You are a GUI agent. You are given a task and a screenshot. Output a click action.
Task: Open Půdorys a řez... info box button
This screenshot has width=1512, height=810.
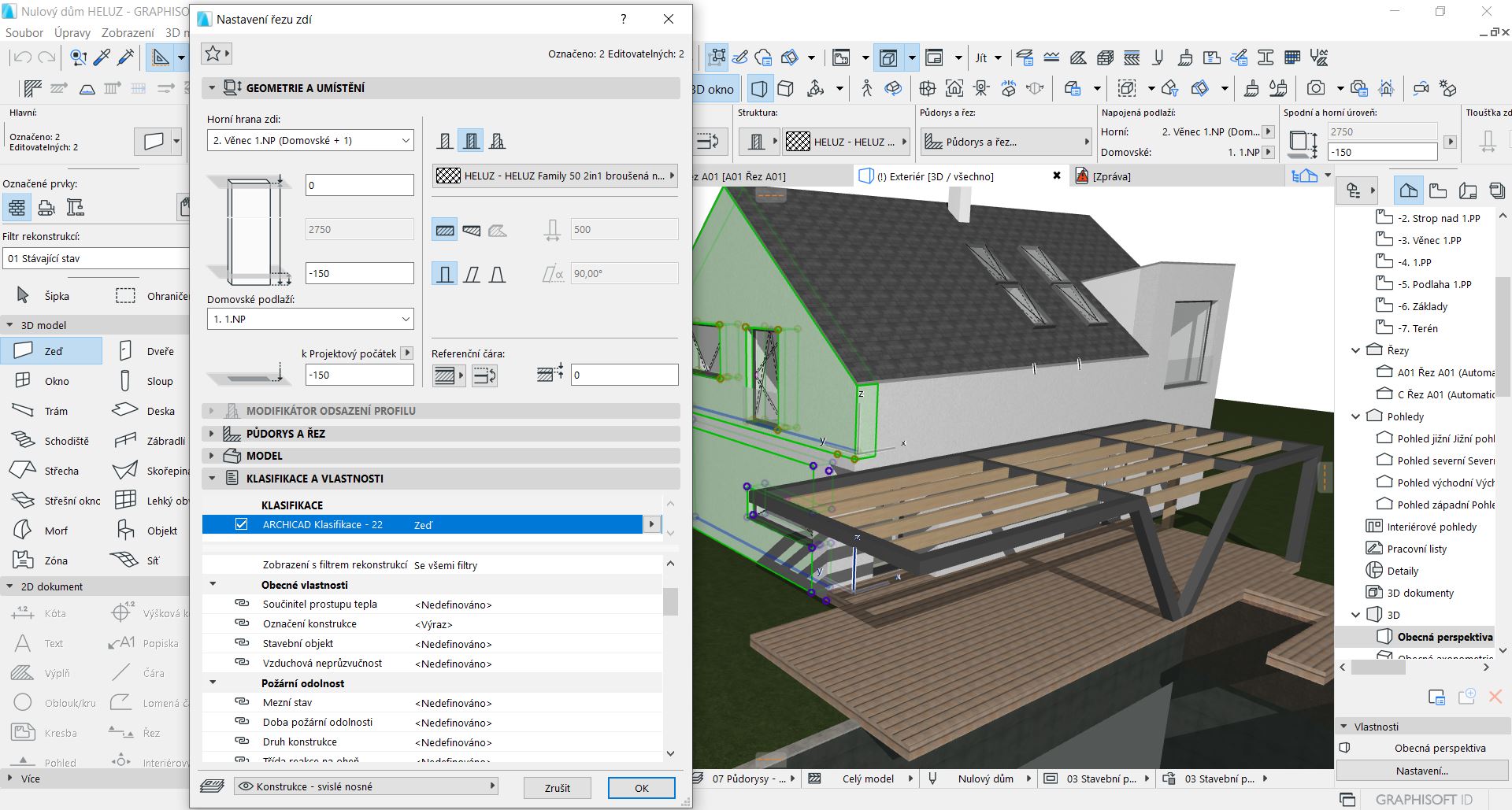pos(1006,142)
